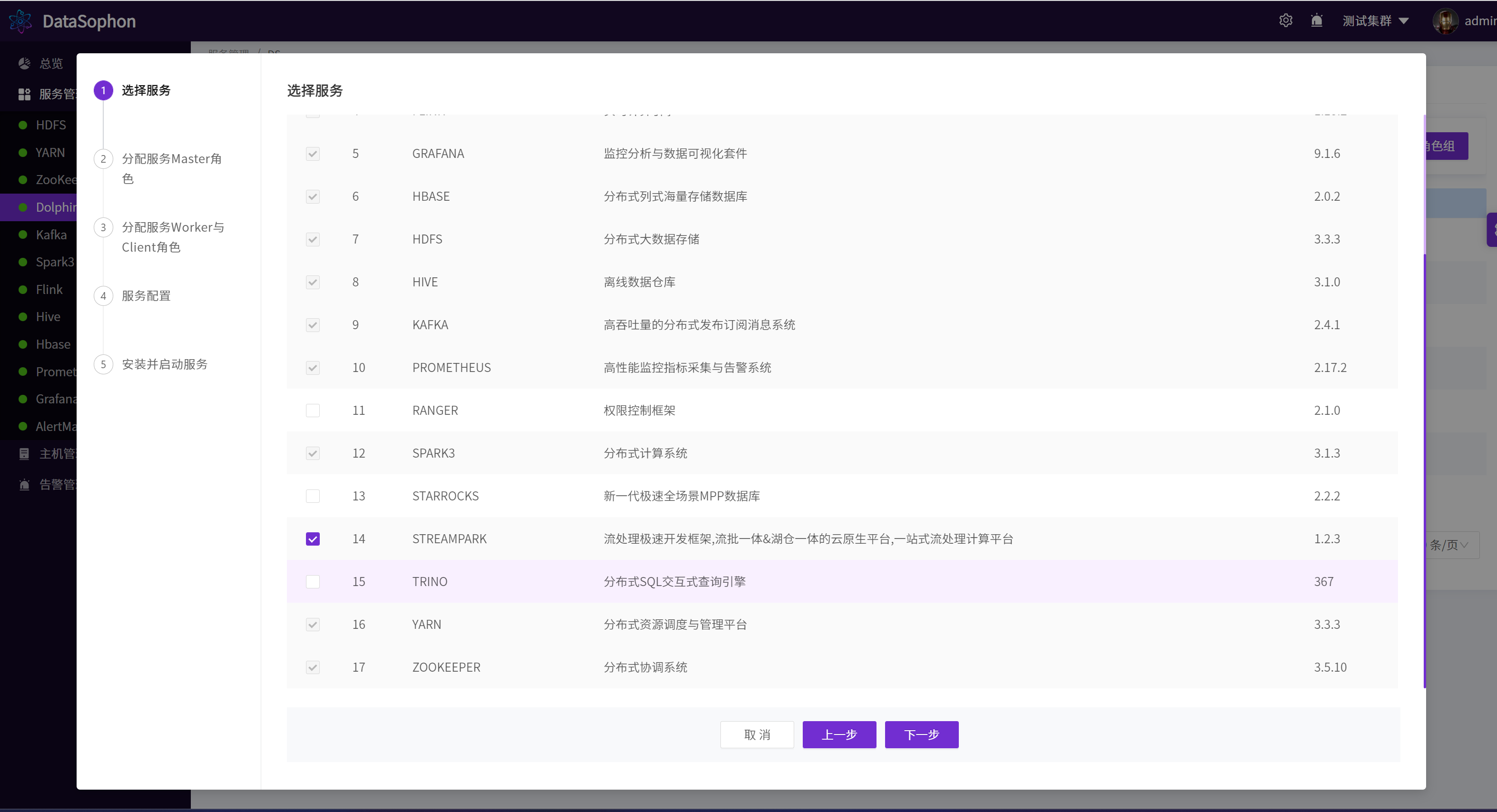Click the 离线数据仓库 description
This screenshot has width=1497, height=812.
click(x=639, y=282)
